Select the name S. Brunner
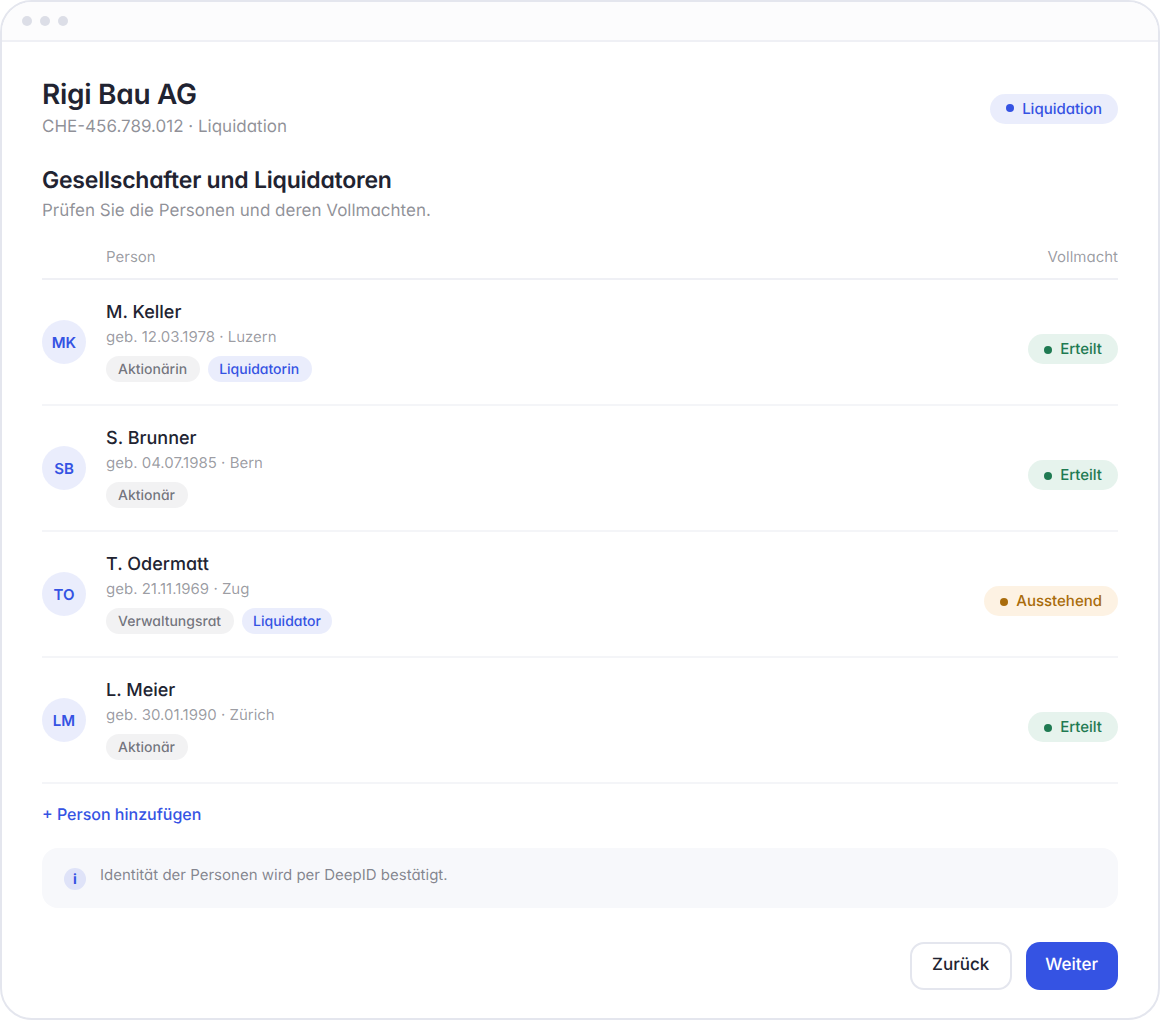The height and width of the screenshot is (1020, 1160). pyautogui.click(x=151, y=438)
